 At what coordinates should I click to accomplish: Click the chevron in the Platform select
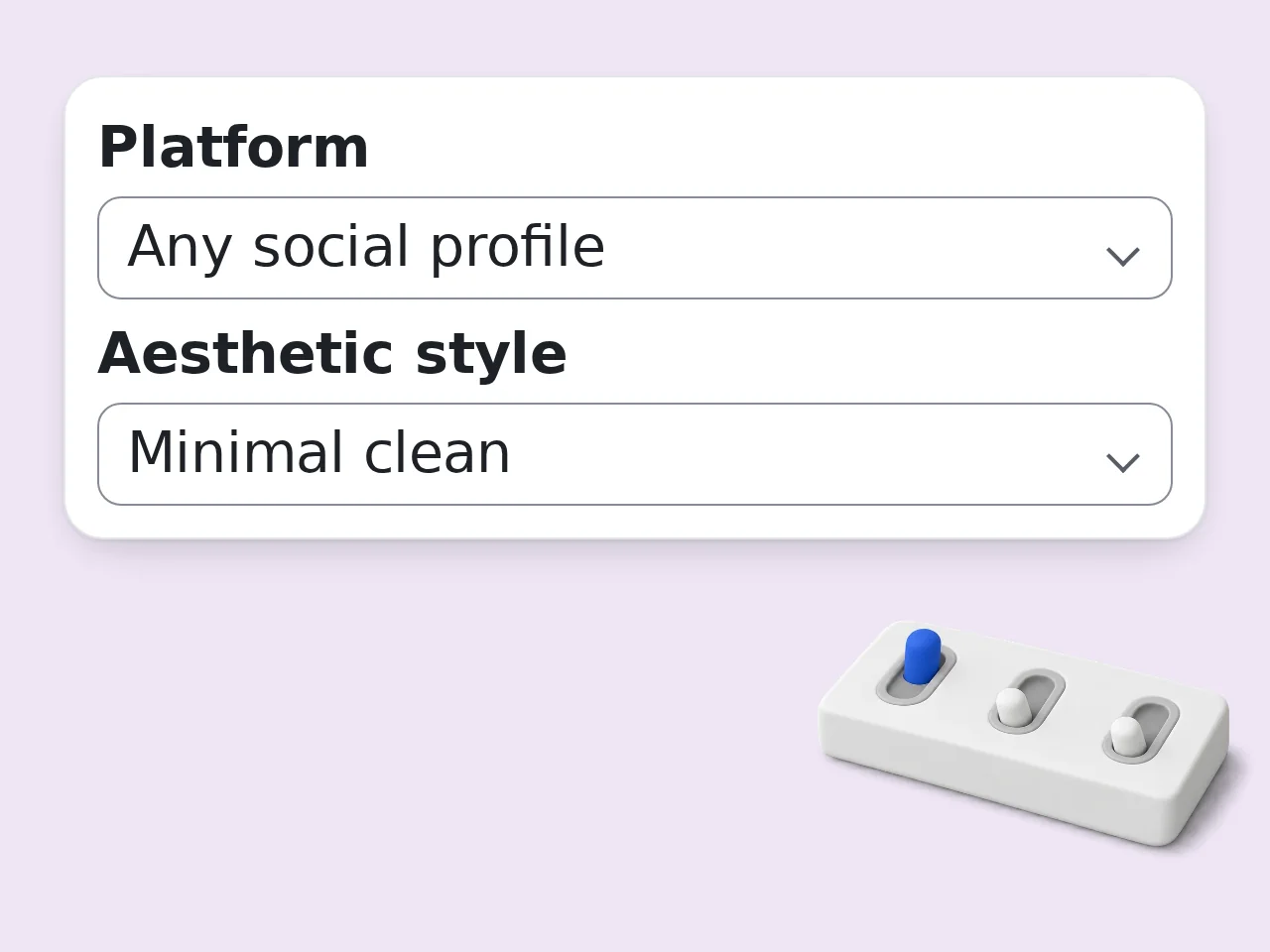click(x=1122, y=256)
